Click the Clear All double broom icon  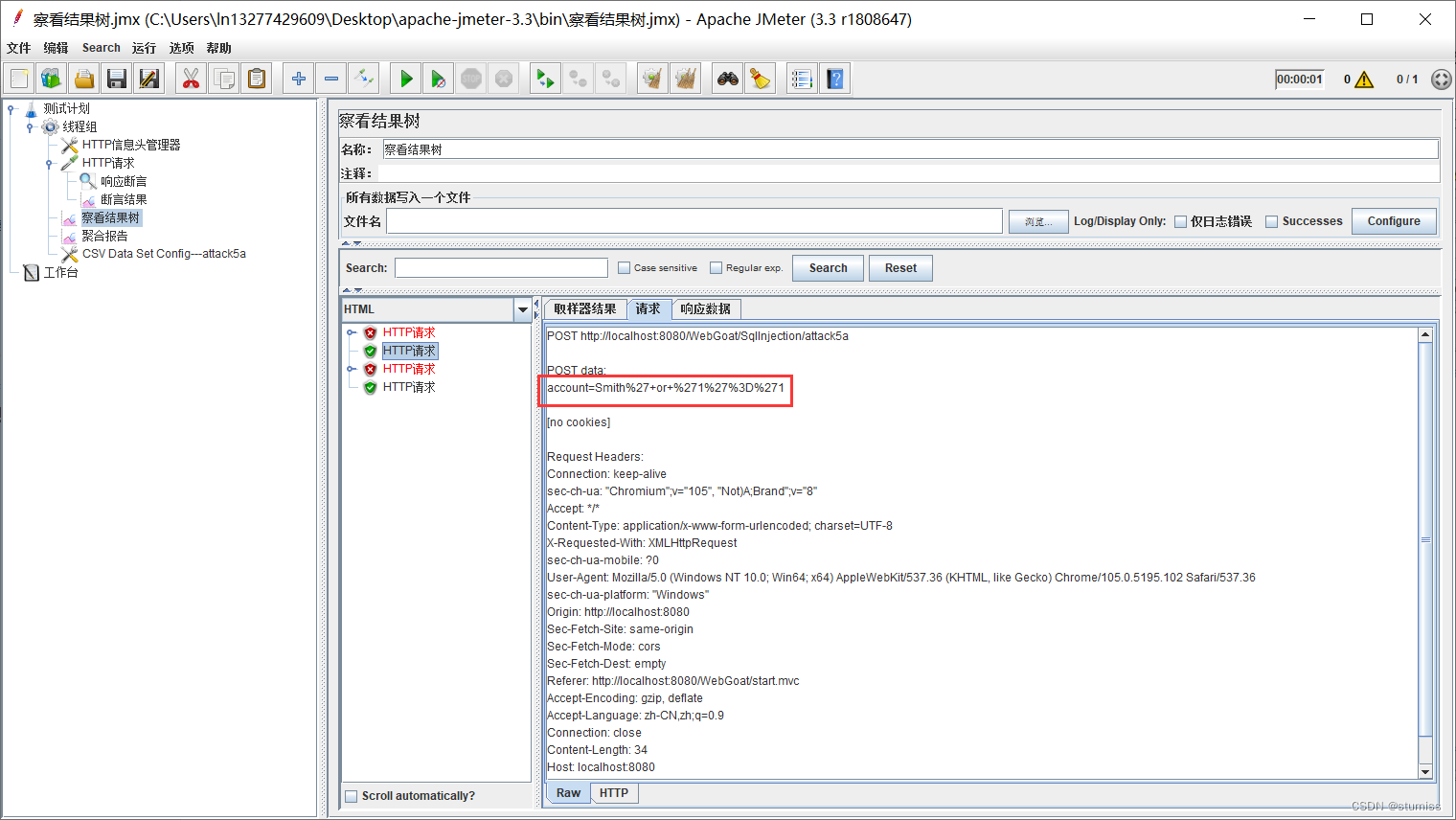coord(686,79)
